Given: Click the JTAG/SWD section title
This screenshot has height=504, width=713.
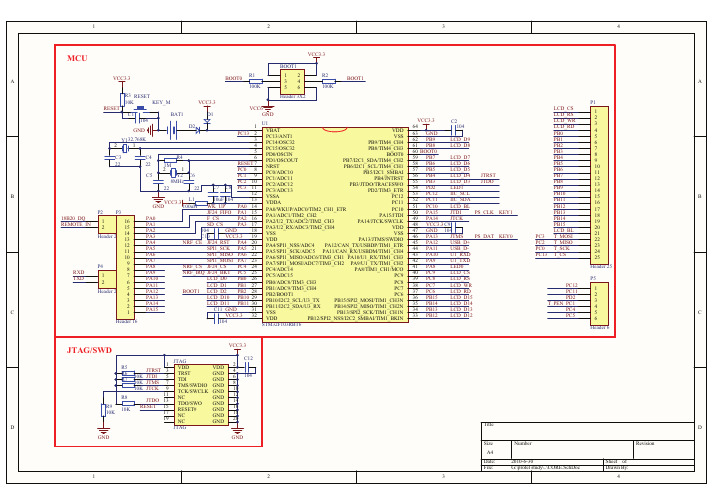Looking at the screenshot, I should (x=89, y=350).
